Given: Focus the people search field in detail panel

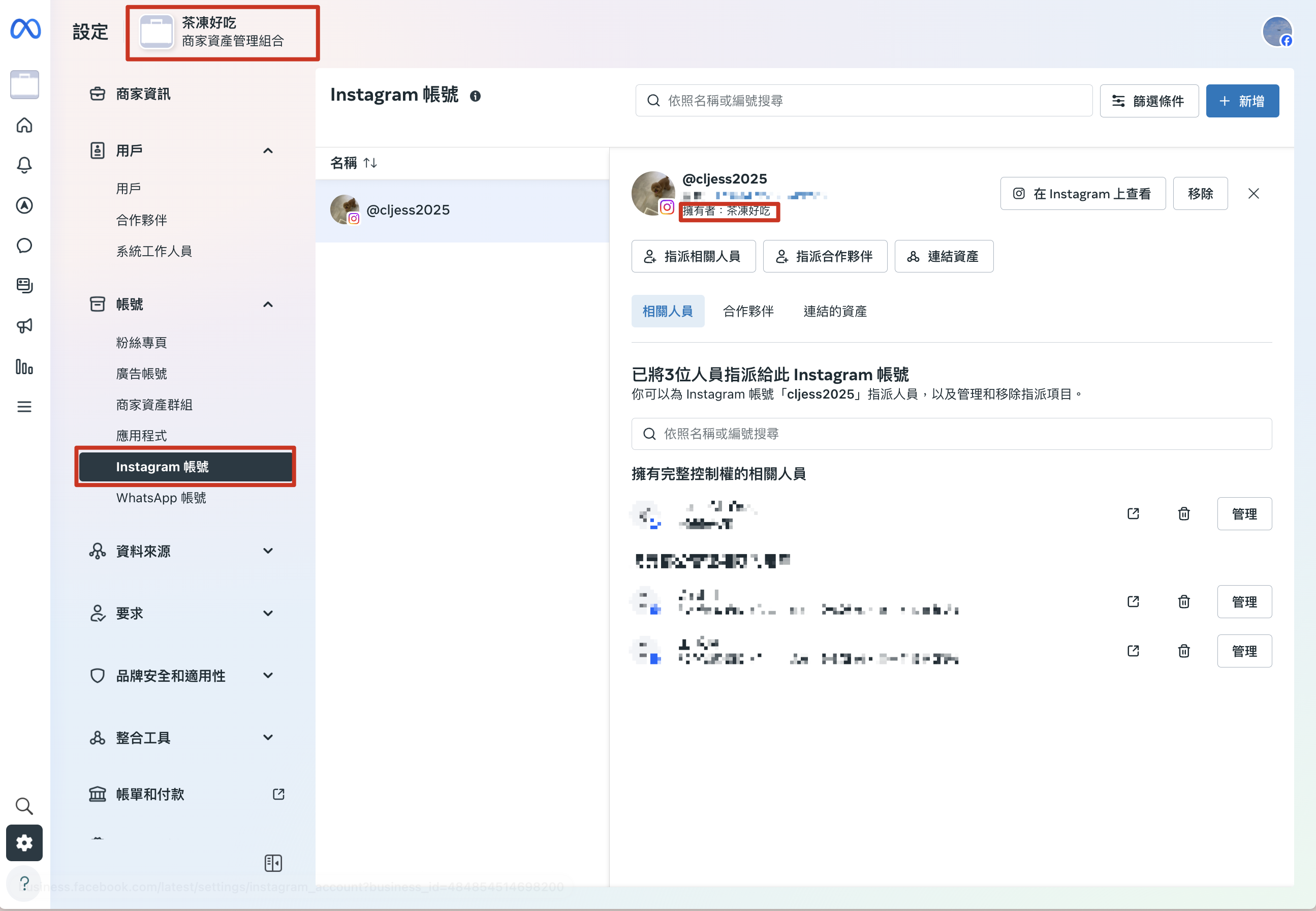Looking at the screenshot, I should pyautogui.click(x=952, y=434).
